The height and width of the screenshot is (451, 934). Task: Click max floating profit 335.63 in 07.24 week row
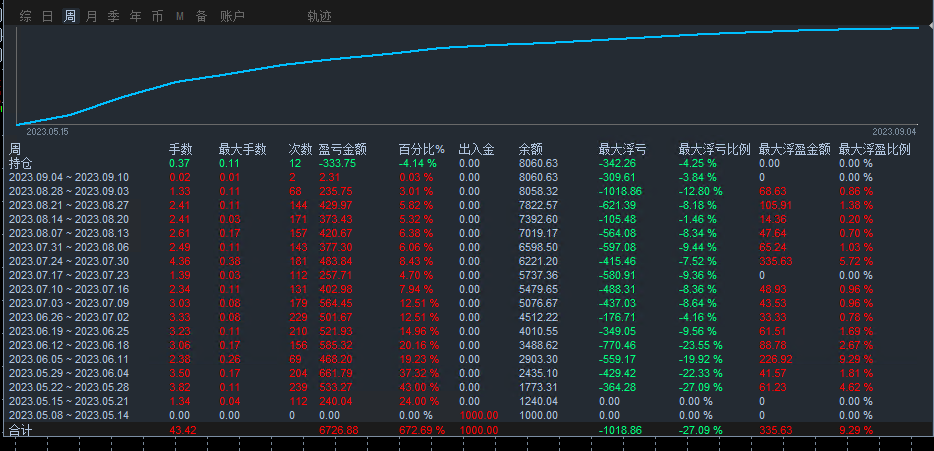point(775,261)
